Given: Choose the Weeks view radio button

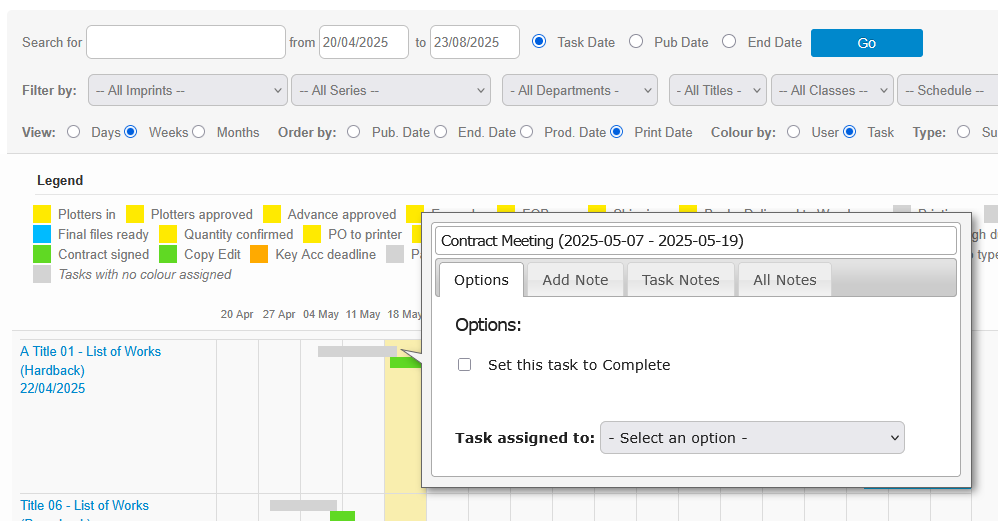Looking at the screenshot, I should tap(130, 132).
